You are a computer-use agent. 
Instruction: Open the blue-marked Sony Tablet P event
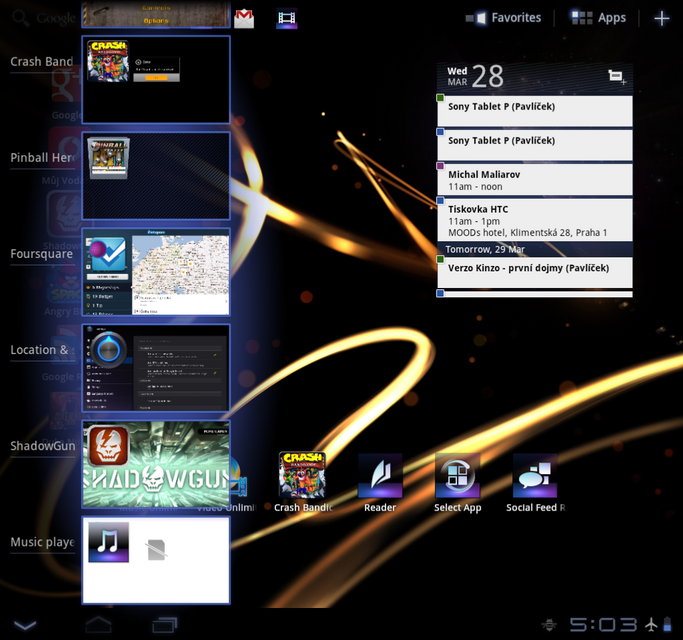[534, 145]
